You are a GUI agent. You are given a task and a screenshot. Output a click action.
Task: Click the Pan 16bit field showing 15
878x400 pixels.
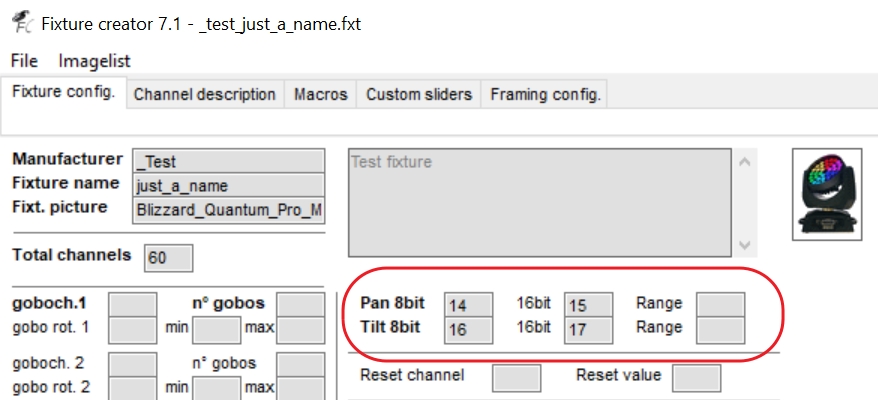tap(589, 305)
